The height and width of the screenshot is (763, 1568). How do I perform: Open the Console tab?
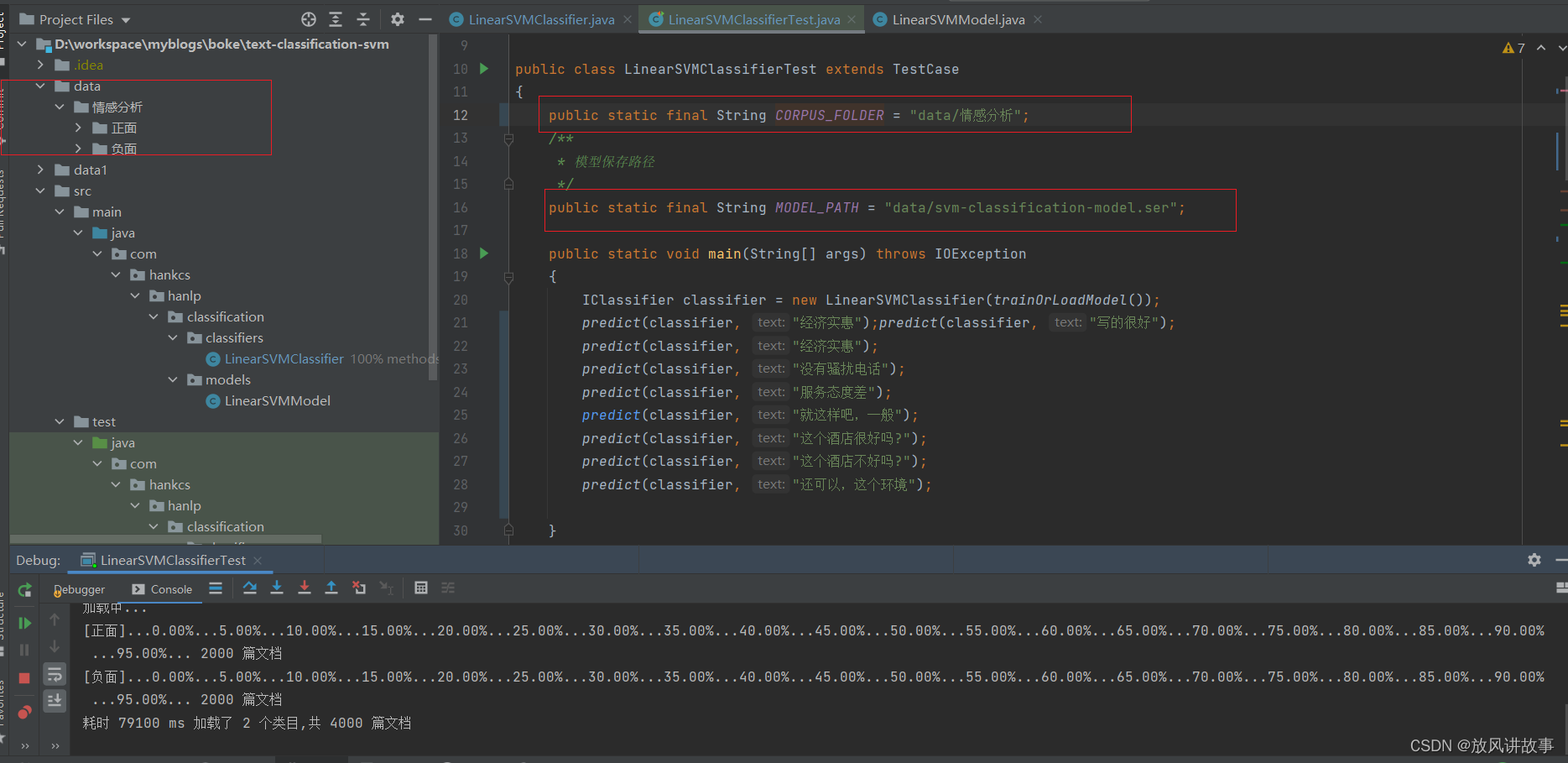click(x=162, y=589)
